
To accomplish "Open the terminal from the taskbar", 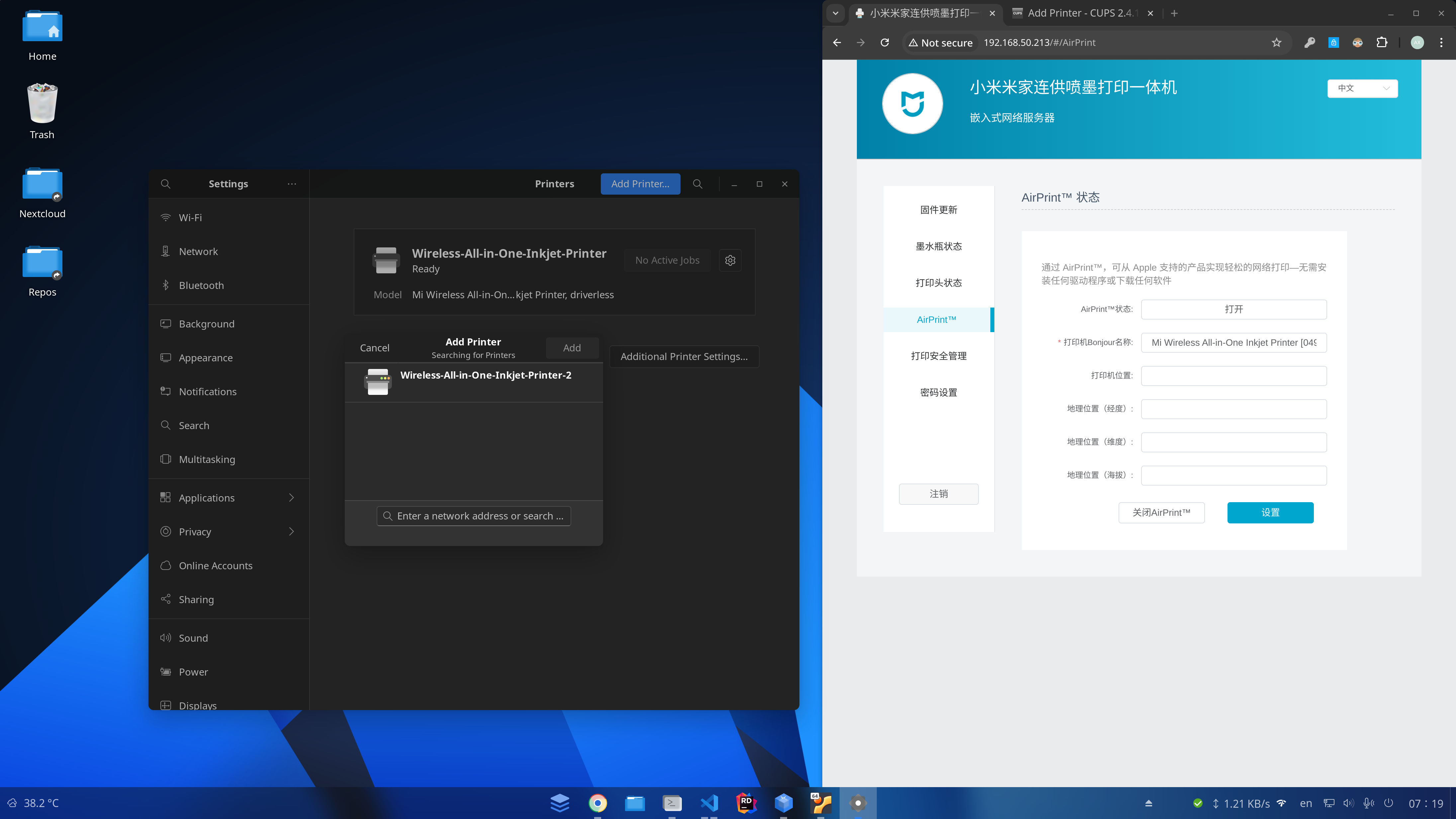I will pyautogui.click(x=672, y=803).
